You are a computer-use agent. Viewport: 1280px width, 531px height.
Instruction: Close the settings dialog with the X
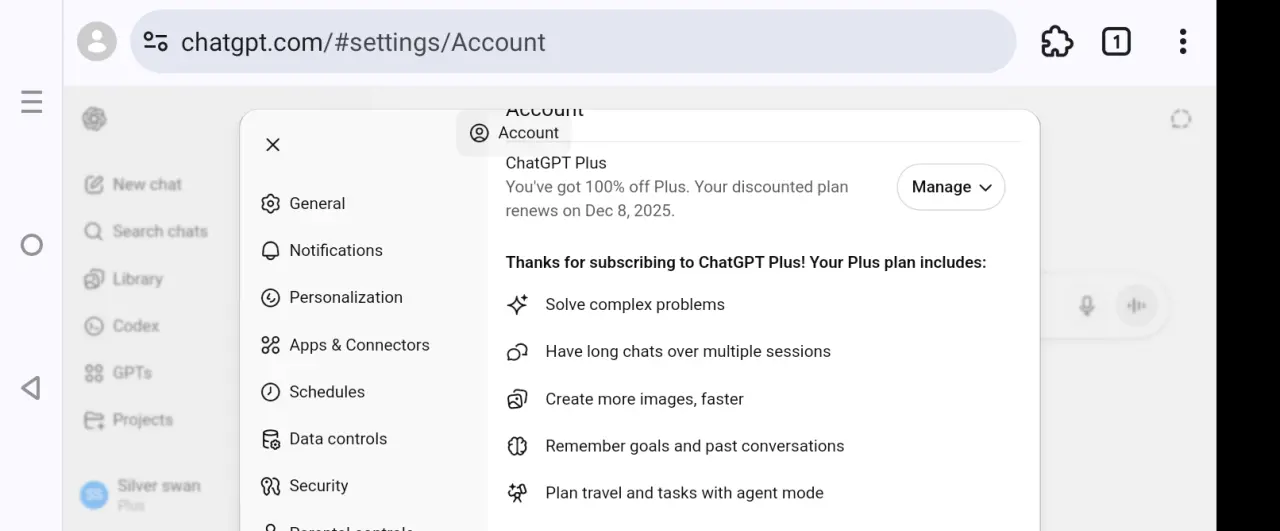[x=273, y=145]
